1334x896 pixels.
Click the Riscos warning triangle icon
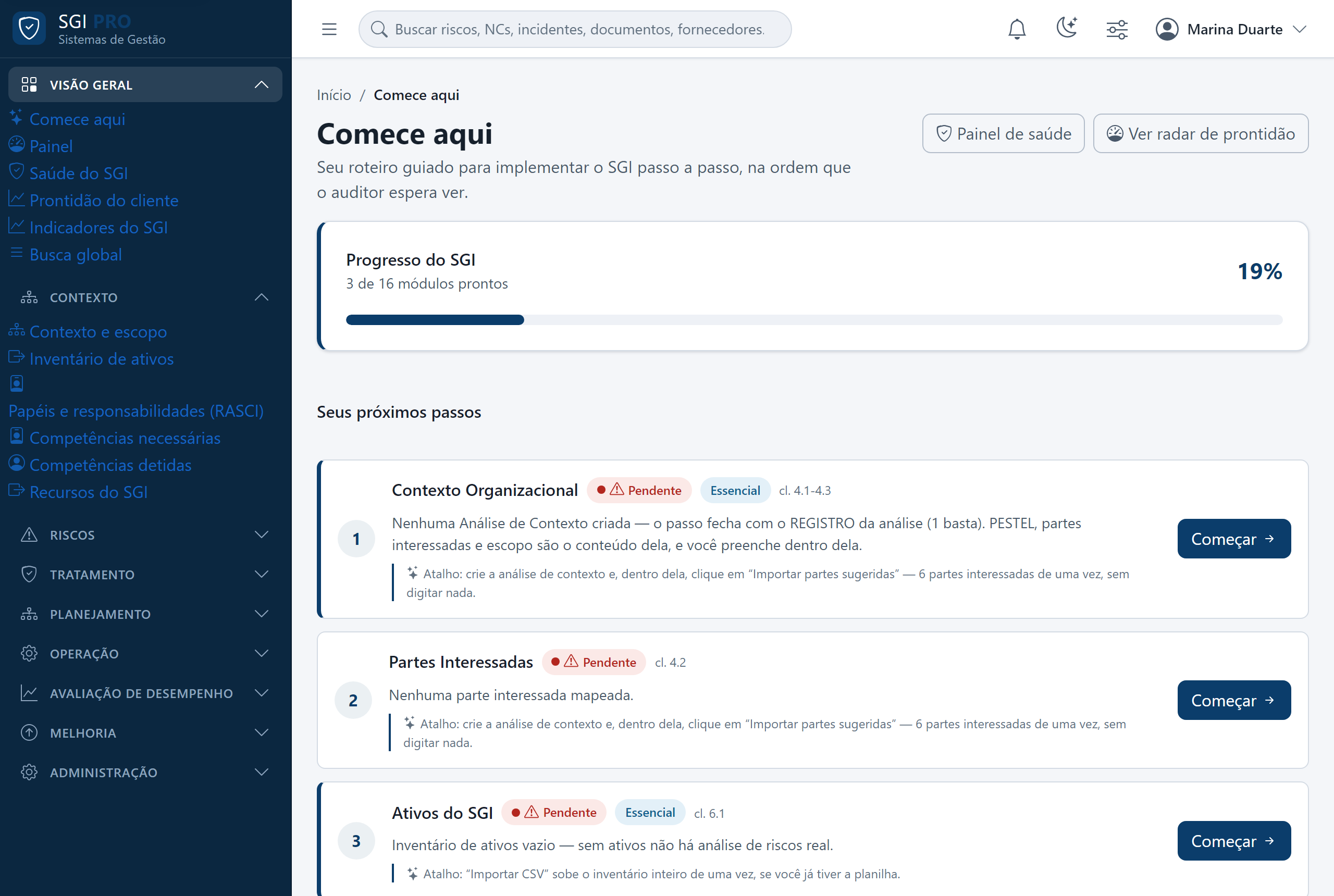[29, 535]
